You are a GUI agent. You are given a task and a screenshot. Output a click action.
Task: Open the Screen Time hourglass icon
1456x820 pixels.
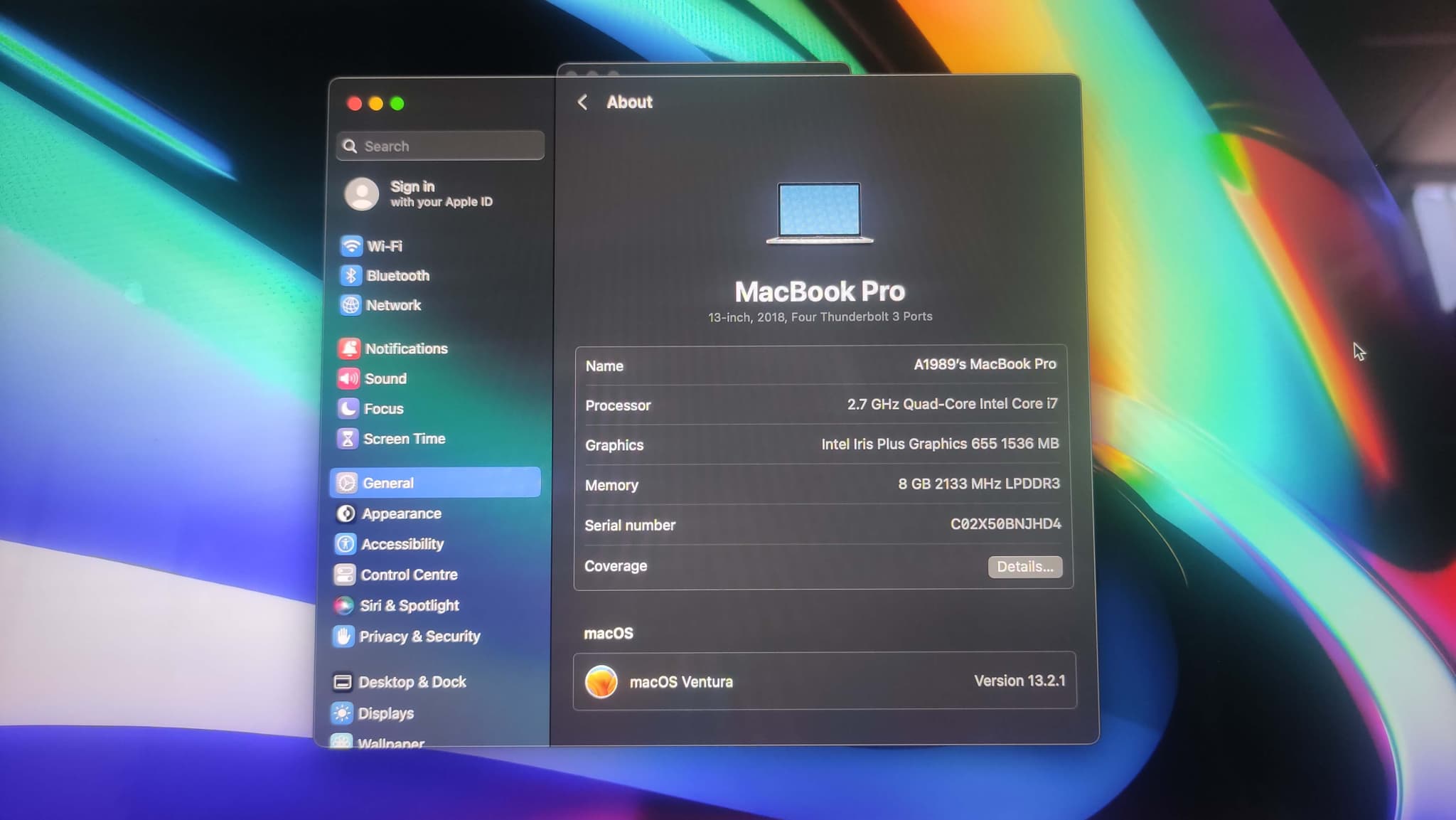(x=347, y=439)
